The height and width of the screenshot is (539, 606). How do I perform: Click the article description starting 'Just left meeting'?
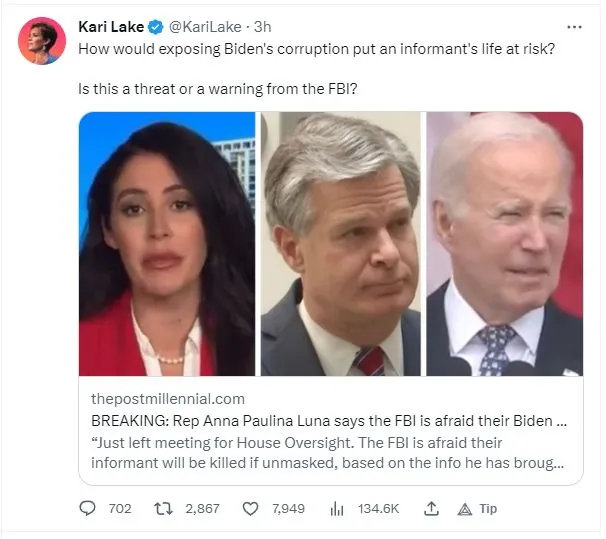[328, 452]
